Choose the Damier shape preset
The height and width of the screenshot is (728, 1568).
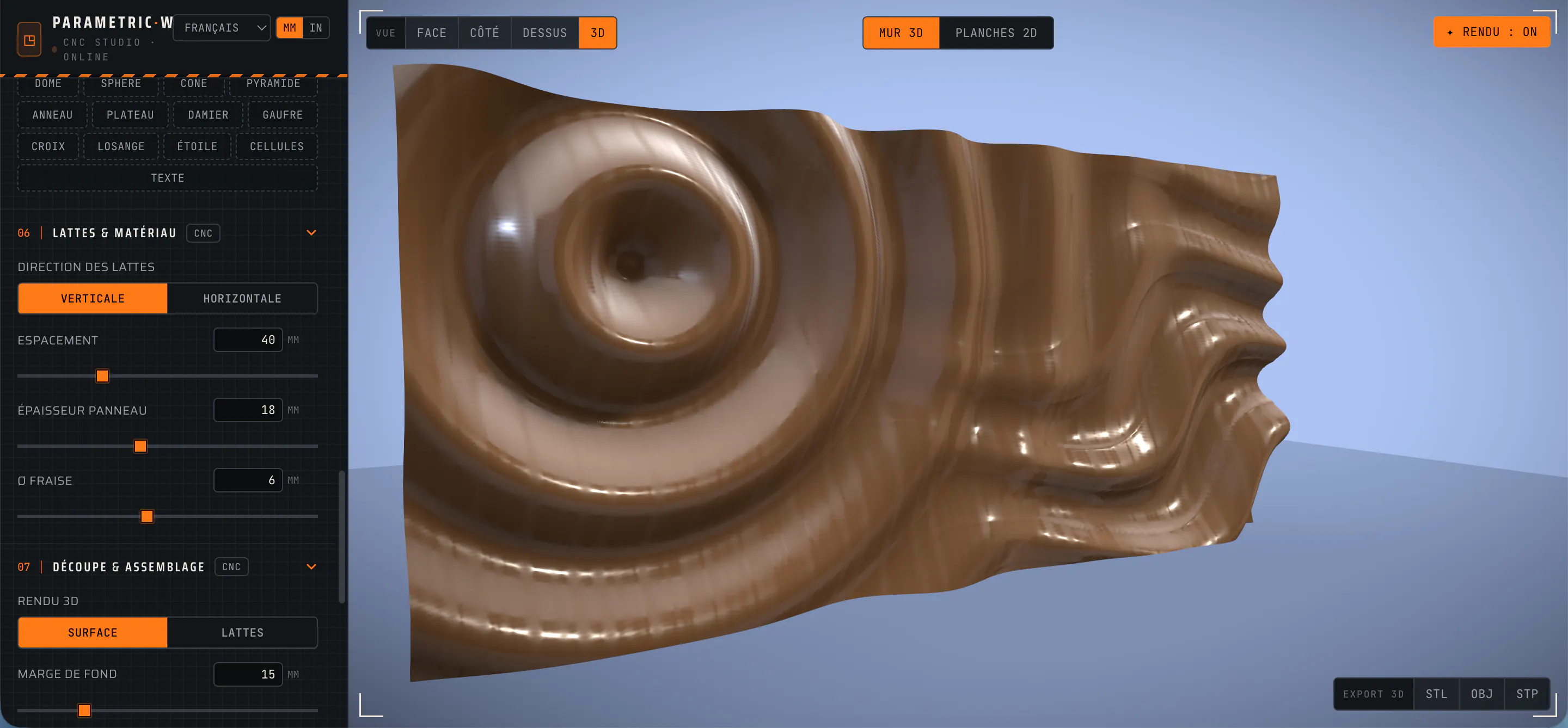pos(208,115)
